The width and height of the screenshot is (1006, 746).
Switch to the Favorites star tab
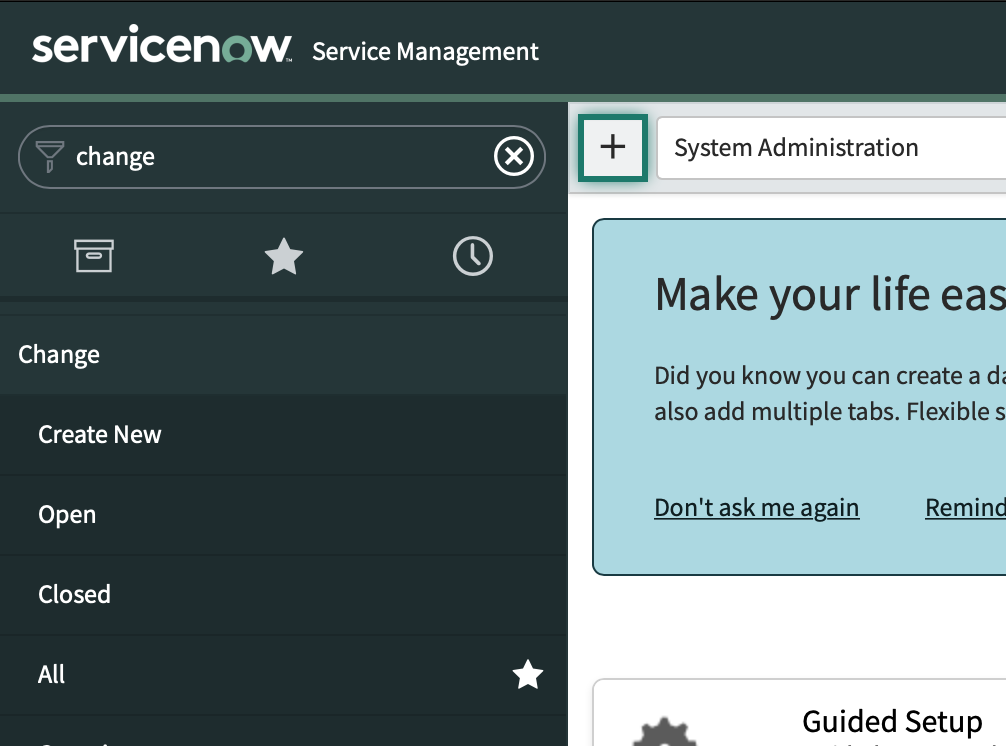coord(283,257)
